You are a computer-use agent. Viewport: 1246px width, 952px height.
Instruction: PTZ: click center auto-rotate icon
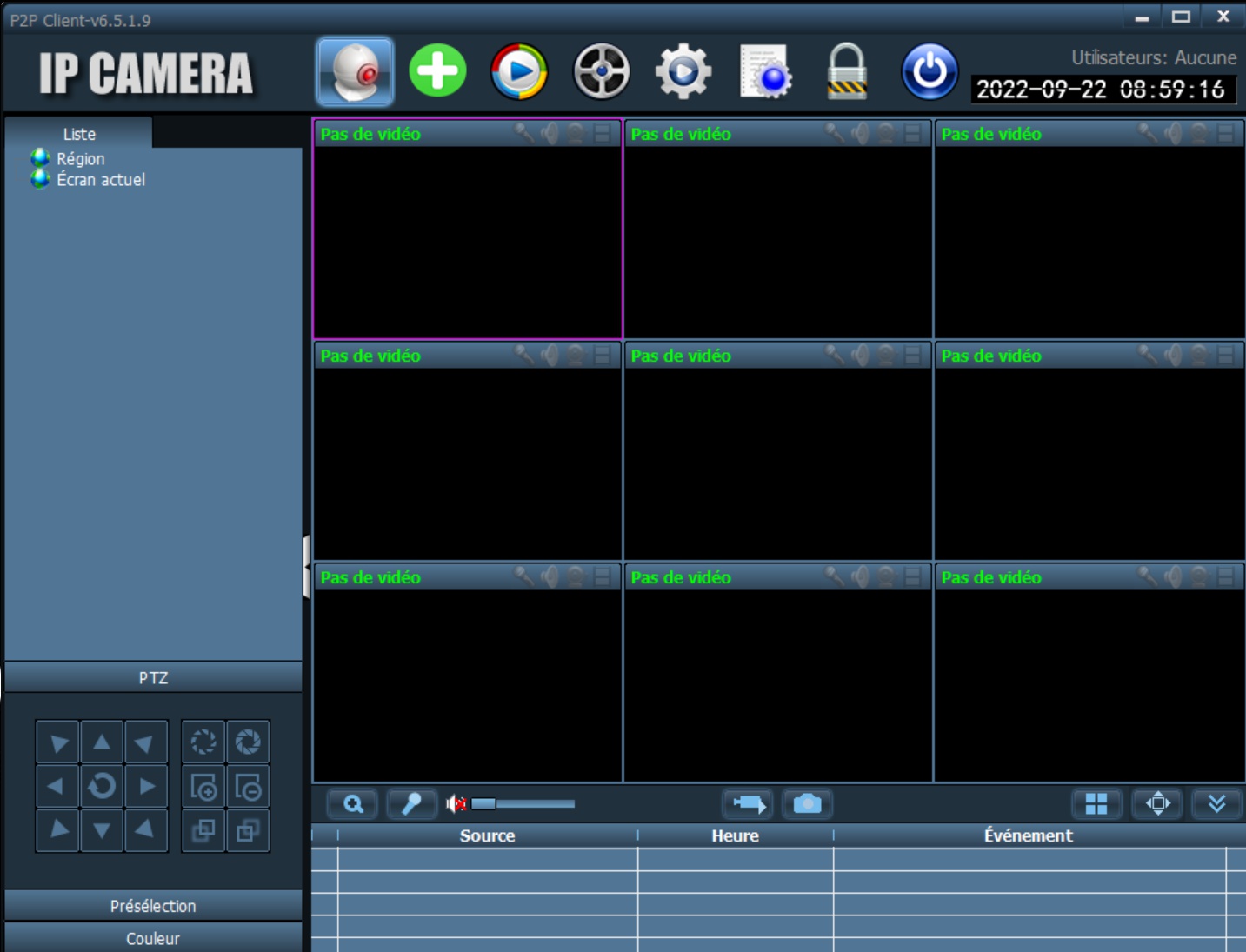[102, 787]
